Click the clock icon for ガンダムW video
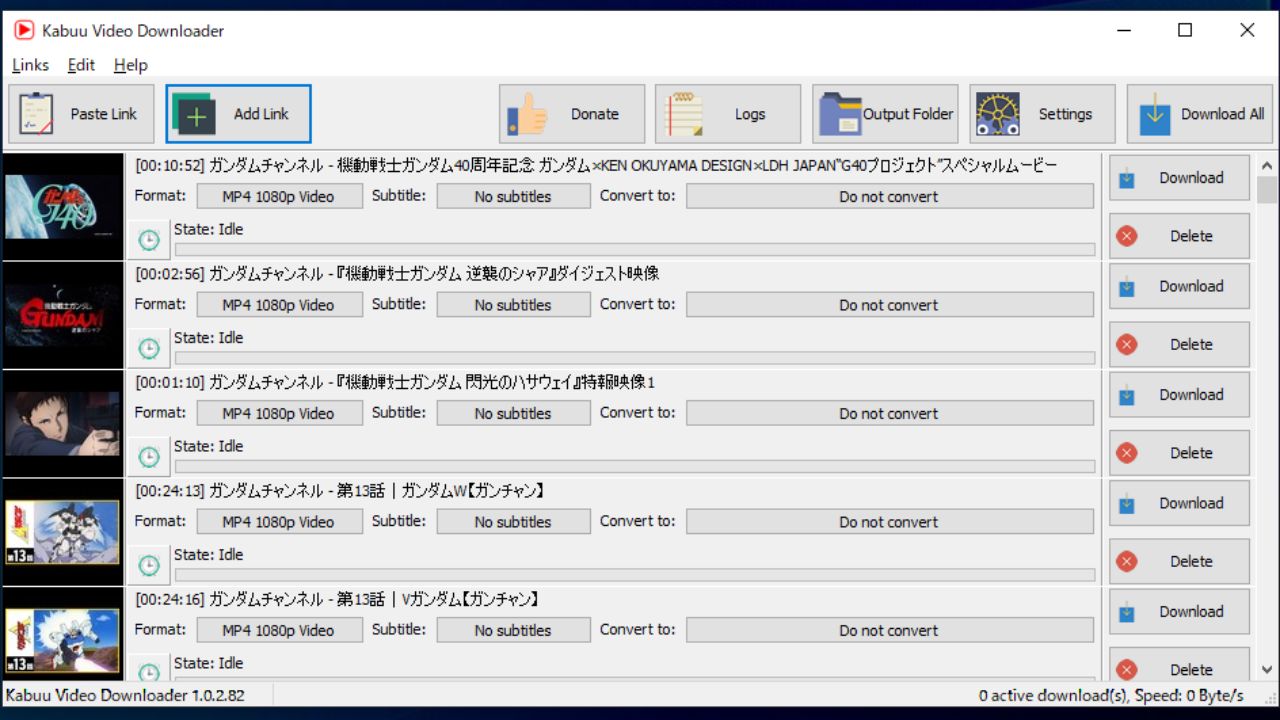This screenshot has width=1280, height=720. coord(148,565)
